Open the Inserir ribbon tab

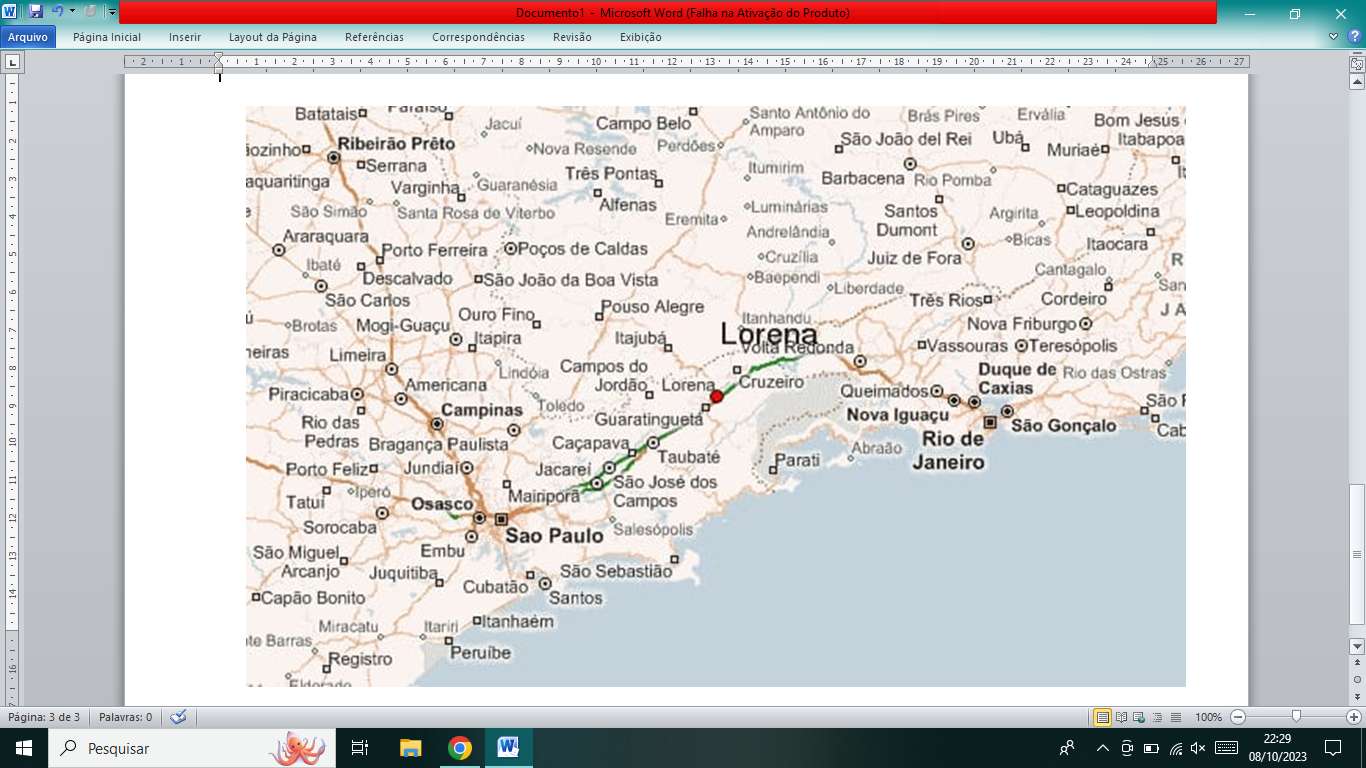(x=185, y=37)
